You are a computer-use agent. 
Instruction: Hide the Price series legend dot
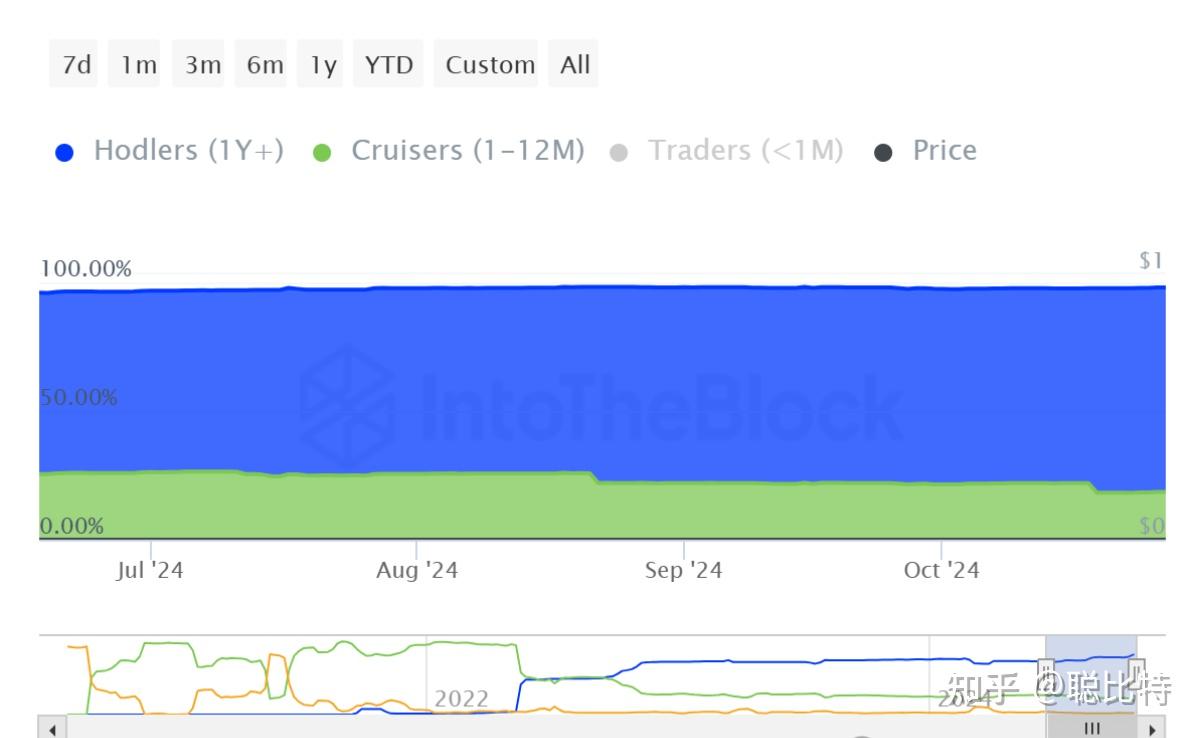tap(883, 153)
